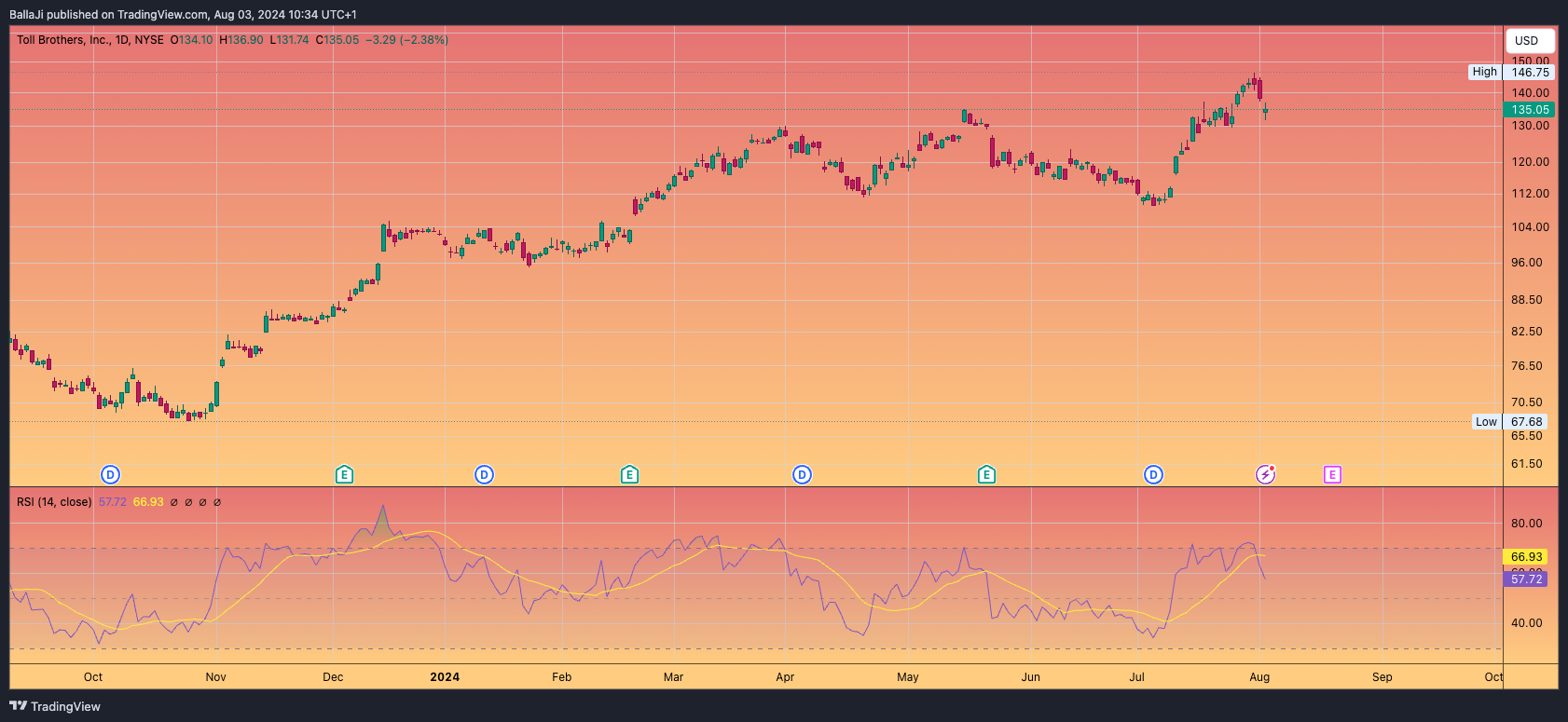Click the 61.50 price axis label
The width and height of the screenshot is (1568, 722).
pyautogui.click(x=1527, y=464)
